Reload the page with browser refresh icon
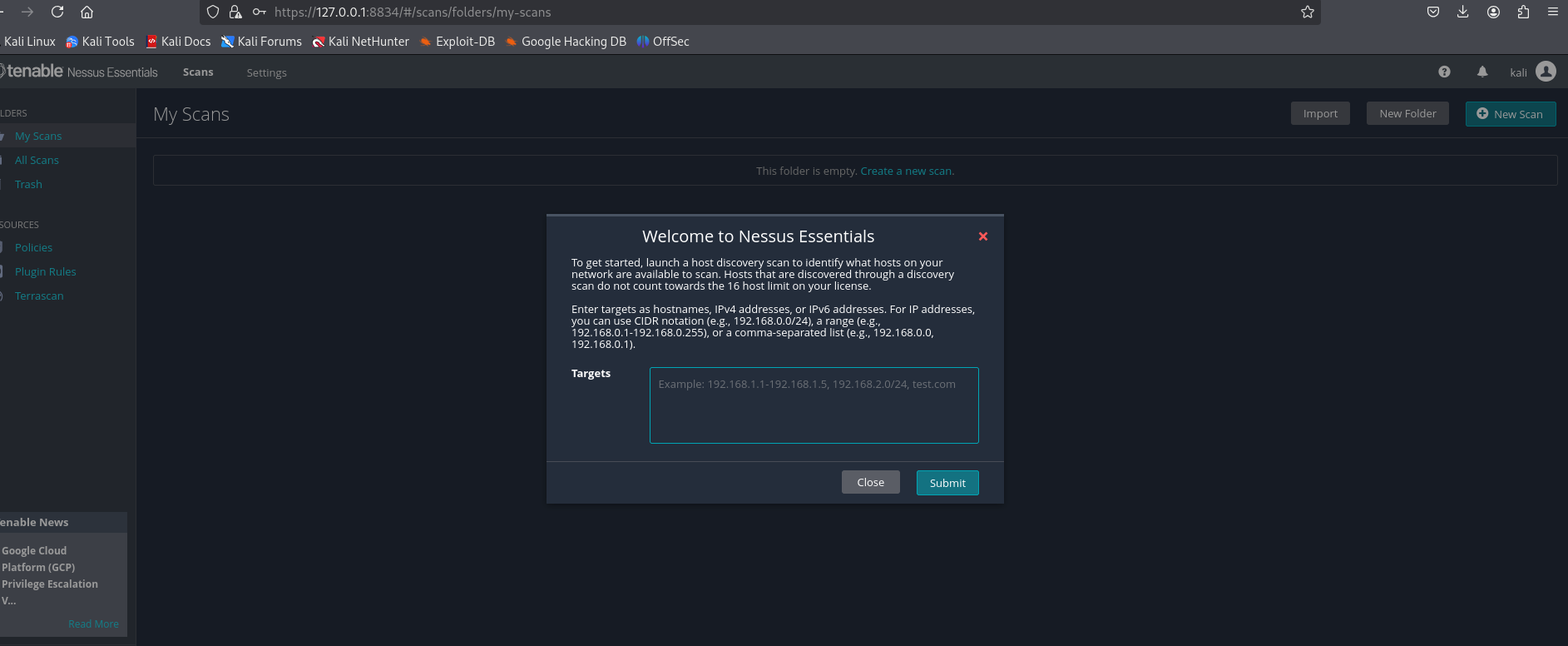The width and height of the screenshot is (1568, 646). [x=57, y=12]
